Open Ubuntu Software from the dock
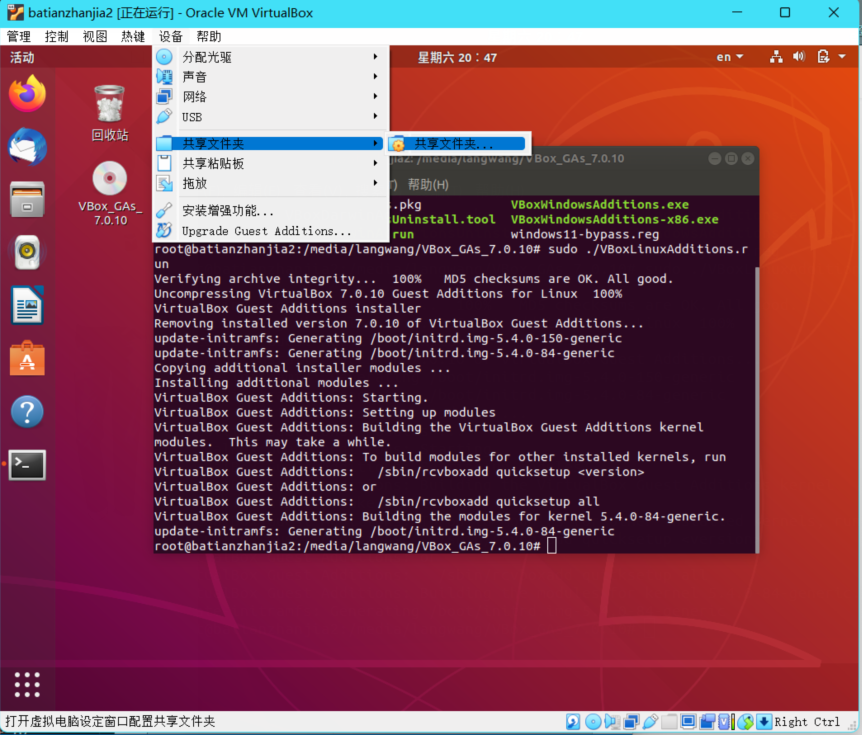Screen dimensions: 862x735 [27, 358]
